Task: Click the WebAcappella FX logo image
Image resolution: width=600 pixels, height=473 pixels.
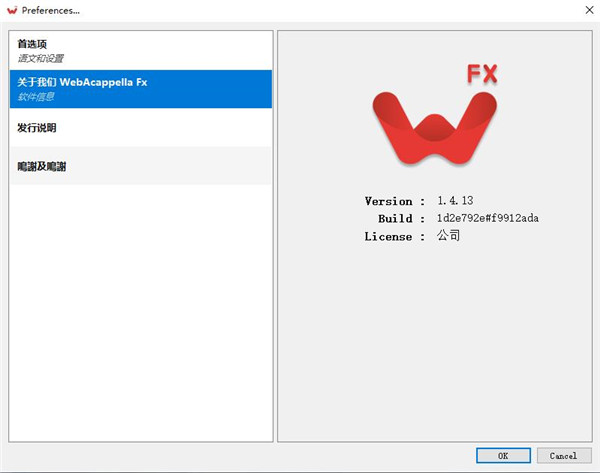Action: click(435, 115)
